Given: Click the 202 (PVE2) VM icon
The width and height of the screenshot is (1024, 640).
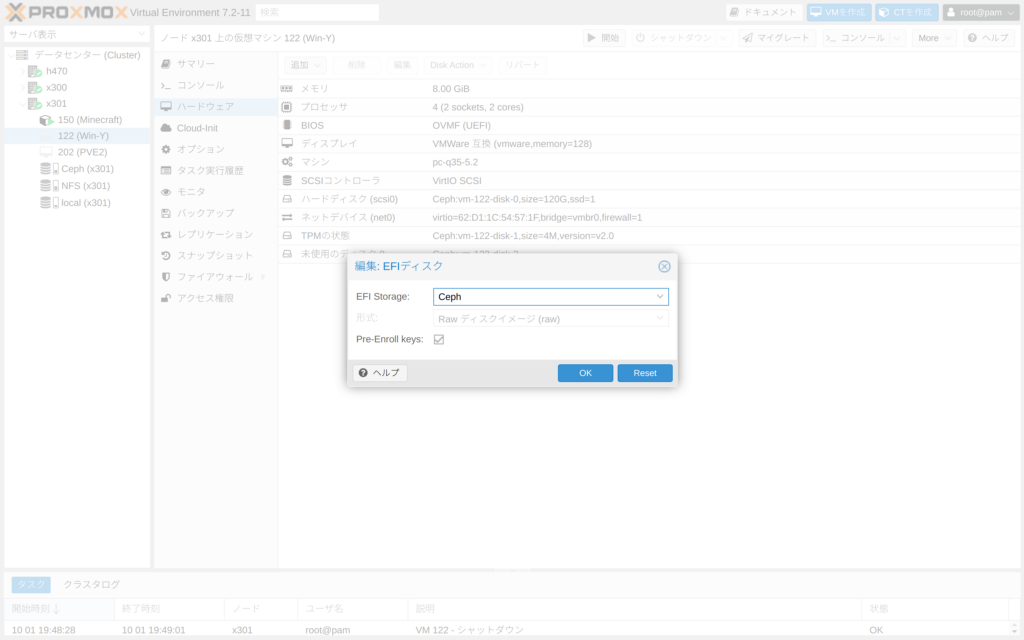Looking at the screenshot, I should [x=46, y=152].
